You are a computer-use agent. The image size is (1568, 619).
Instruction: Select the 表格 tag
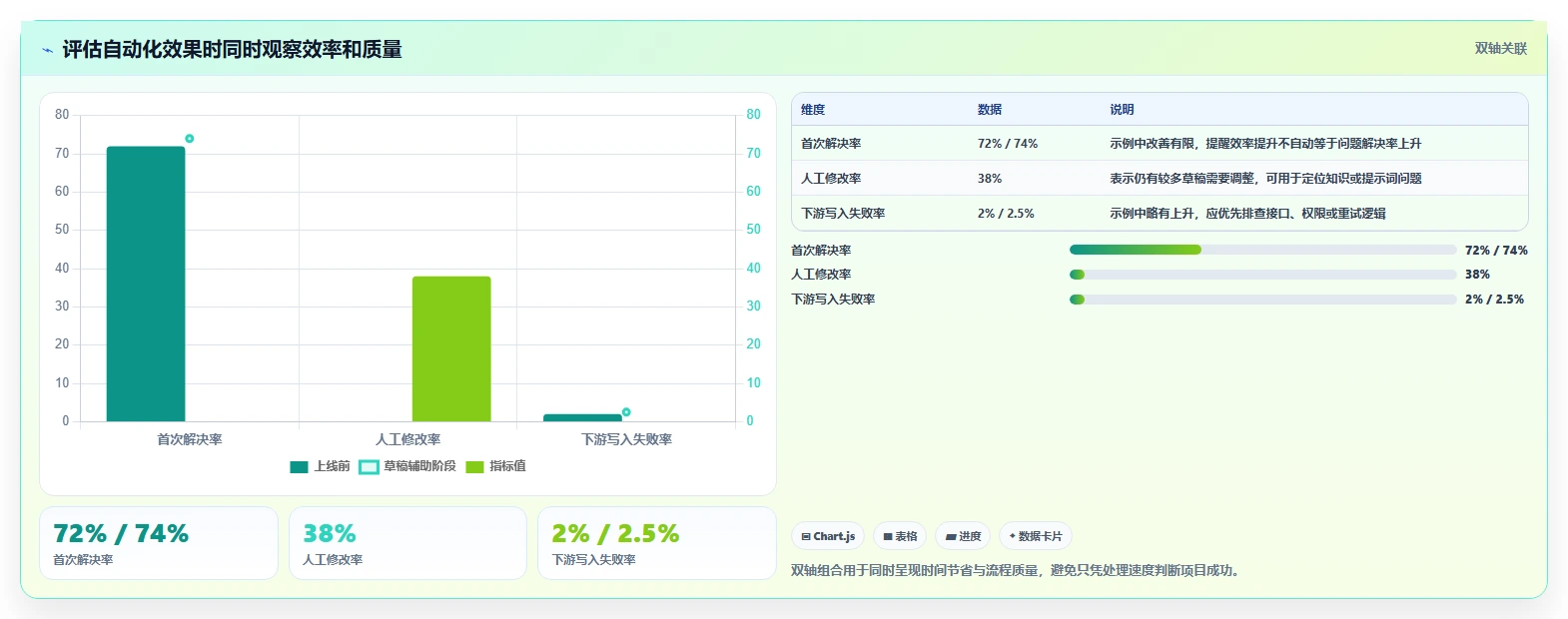click(900, 536)
